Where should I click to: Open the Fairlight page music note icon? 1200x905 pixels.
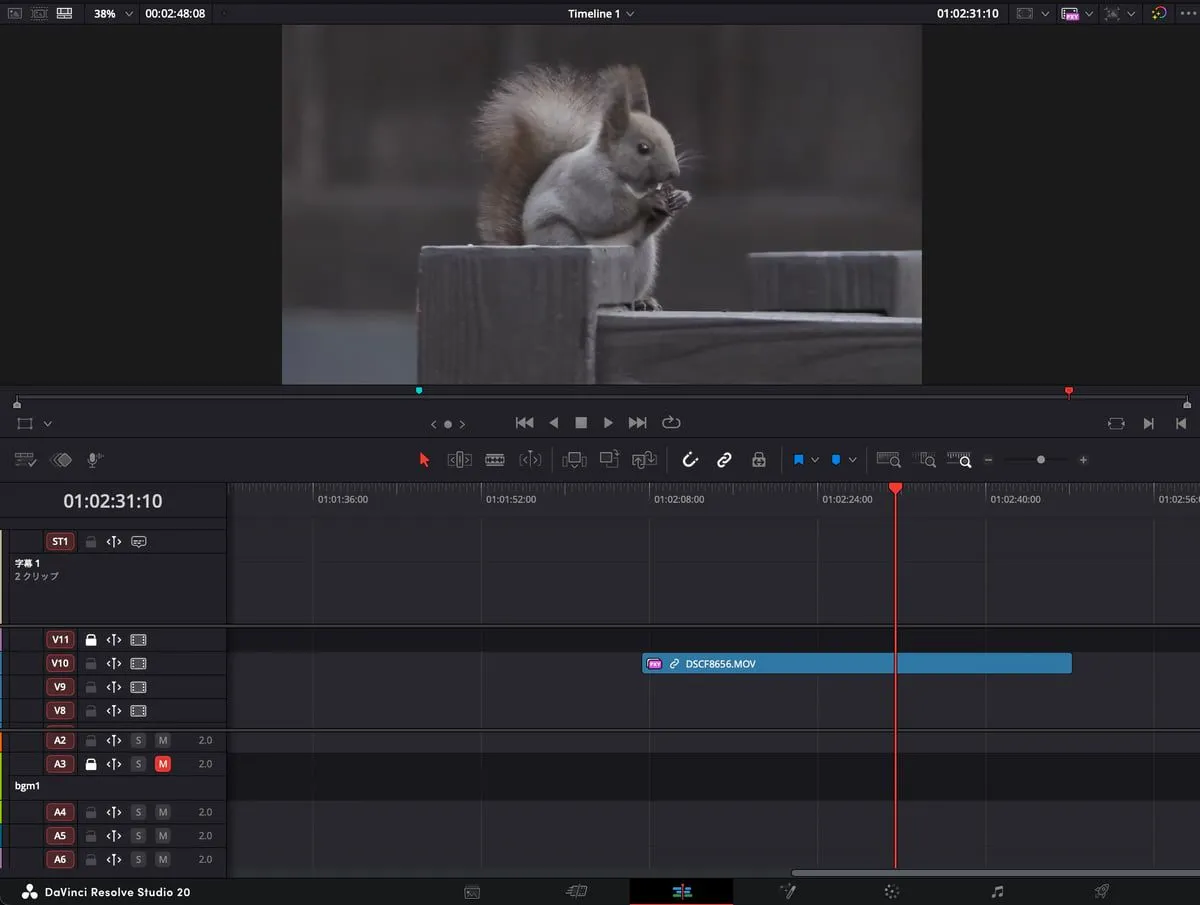(997, 891)
